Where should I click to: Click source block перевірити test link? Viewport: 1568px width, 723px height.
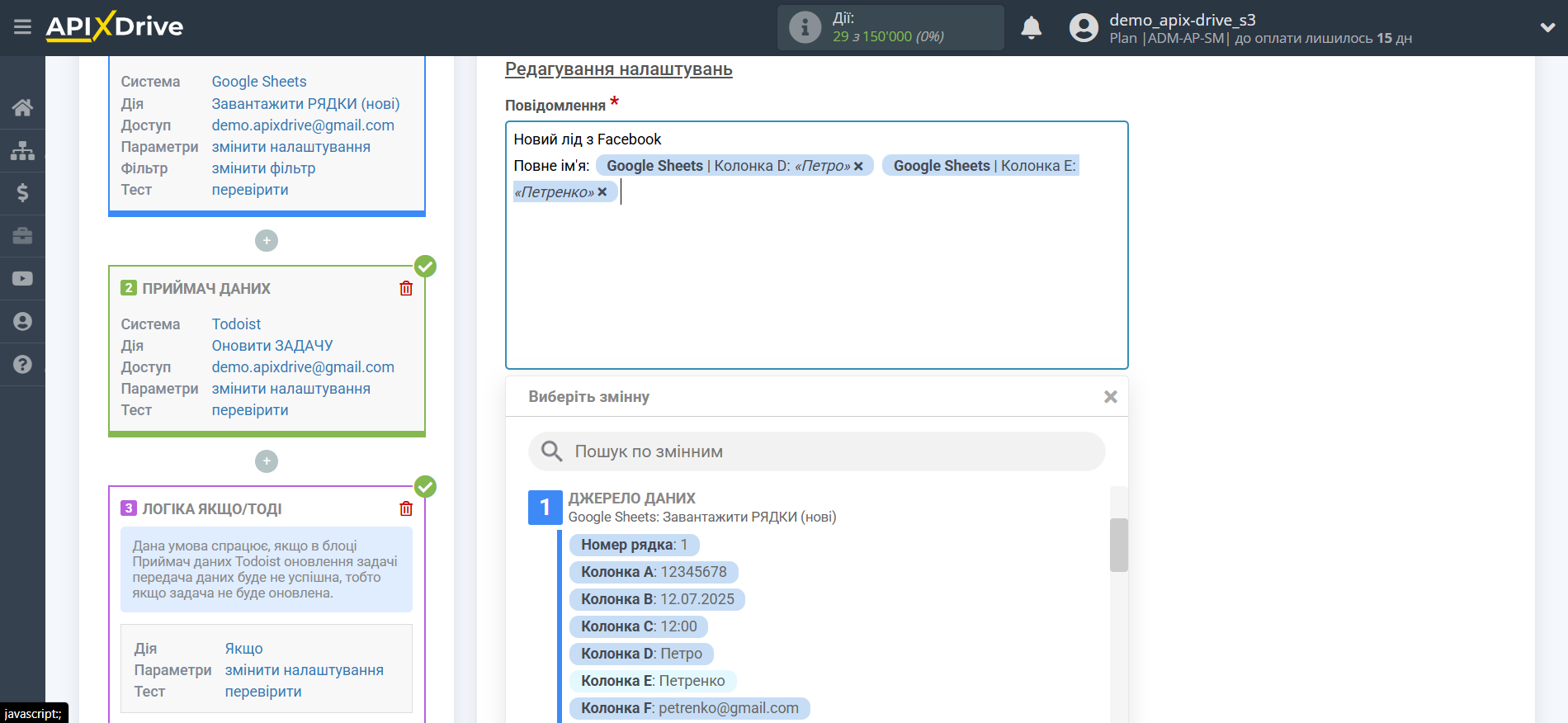[250, 190]
